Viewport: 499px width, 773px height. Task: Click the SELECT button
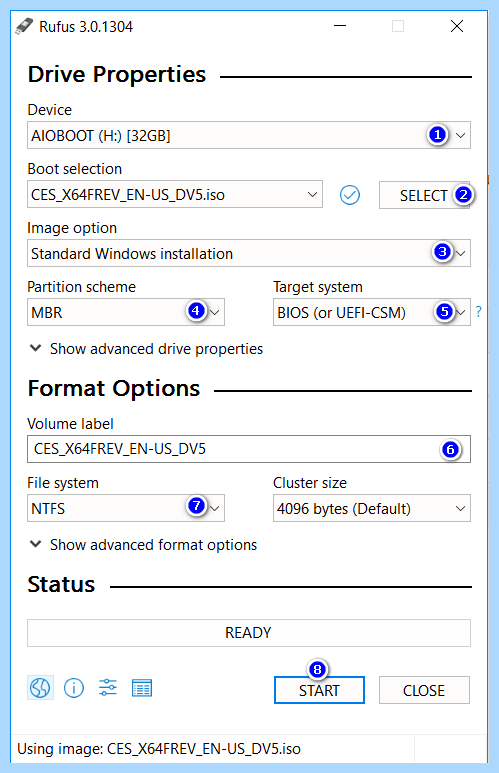pos(424,195)
